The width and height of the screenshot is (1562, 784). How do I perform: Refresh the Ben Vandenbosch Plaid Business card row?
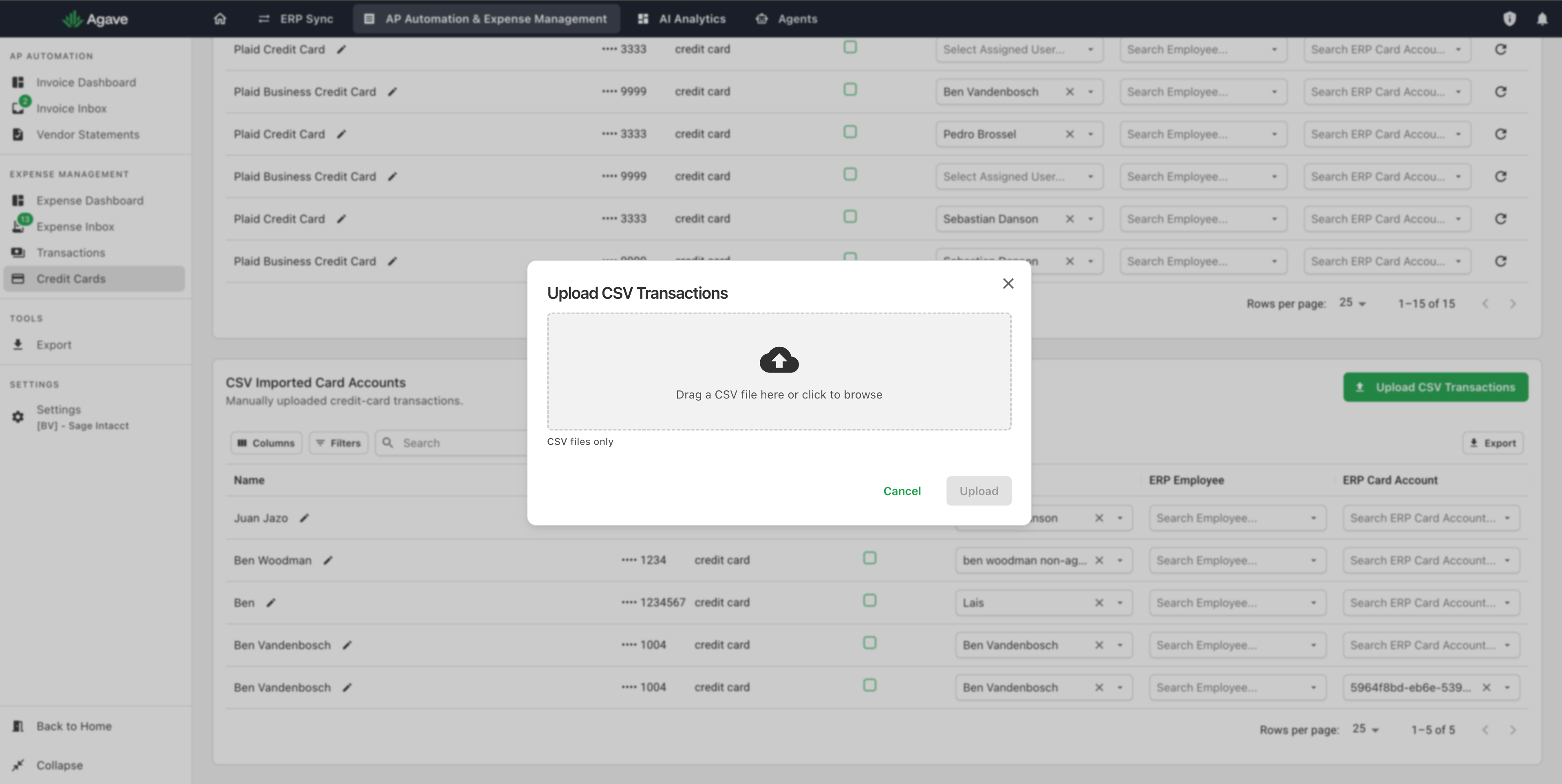(x=1501, y=92)
